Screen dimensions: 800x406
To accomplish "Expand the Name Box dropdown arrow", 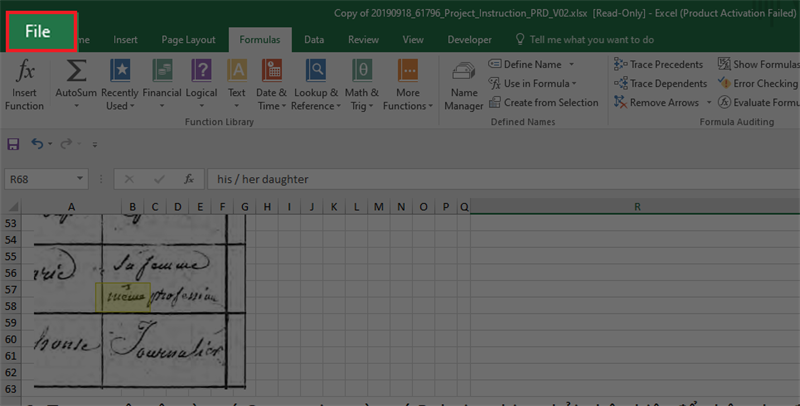I will (80, 179).
